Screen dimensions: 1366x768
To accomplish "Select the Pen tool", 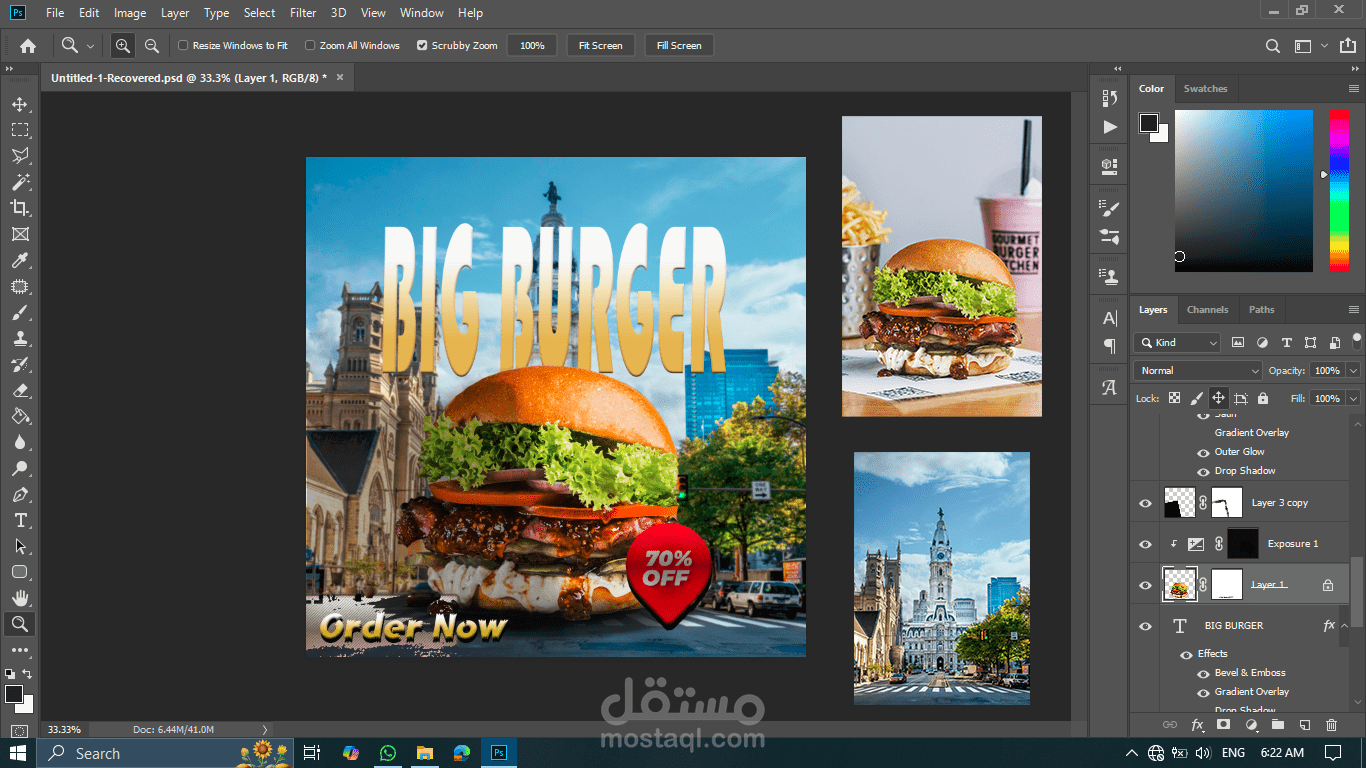I will (x=20, y=495).
